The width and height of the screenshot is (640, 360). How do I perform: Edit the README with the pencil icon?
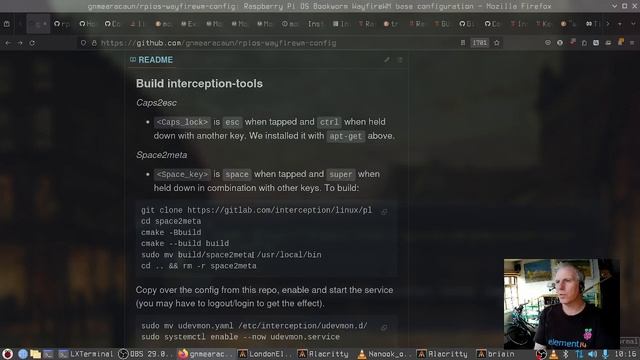[387, 60]
